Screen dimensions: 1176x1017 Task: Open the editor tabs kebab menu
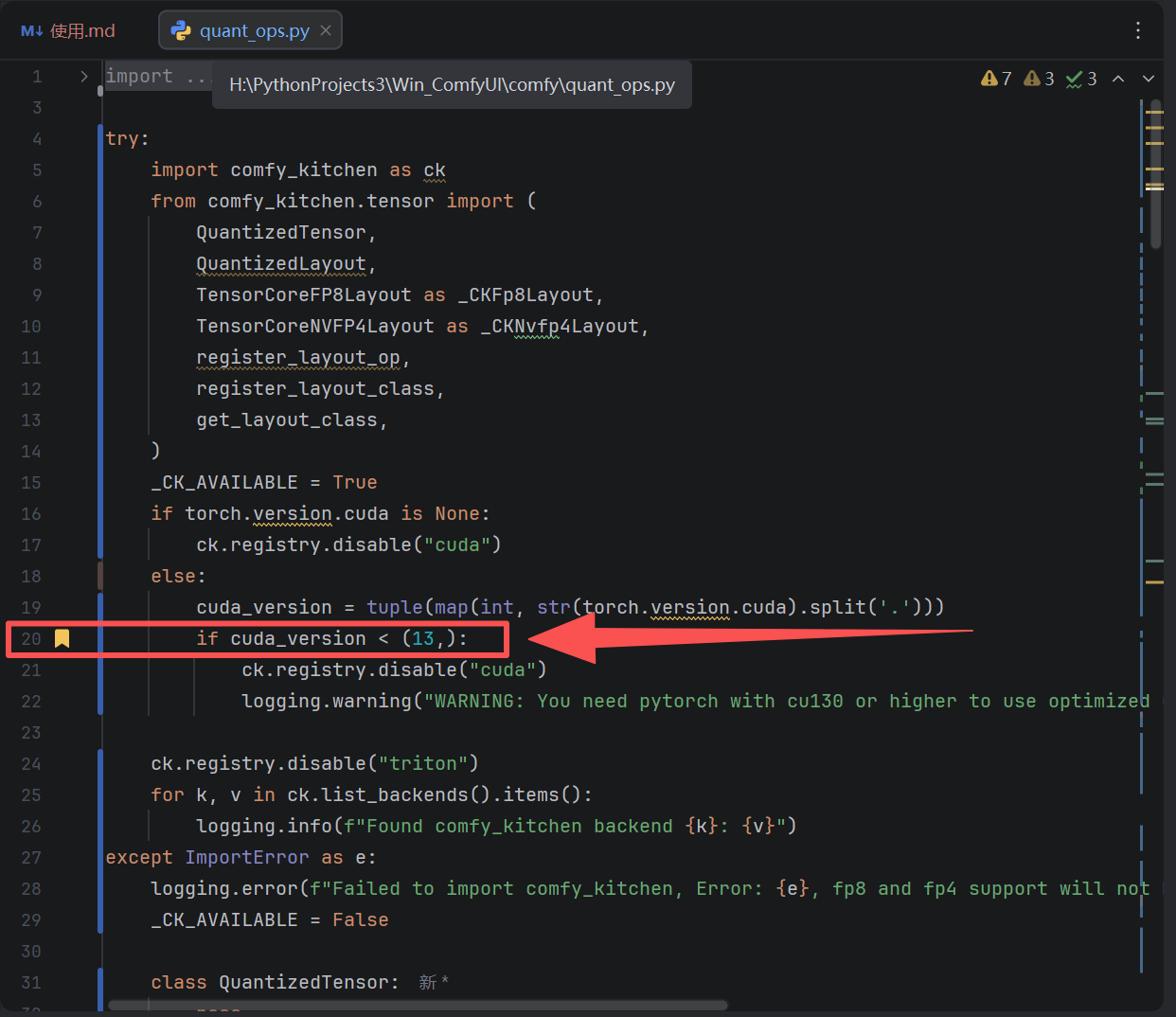coord(1138,30)
